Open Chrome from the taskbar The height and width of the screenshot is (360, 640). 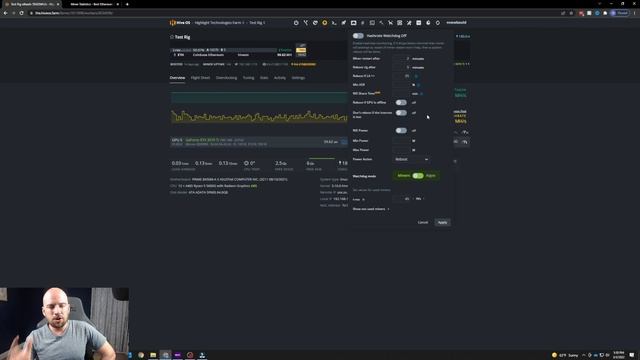pyautogui.click(x=141, y=355)
